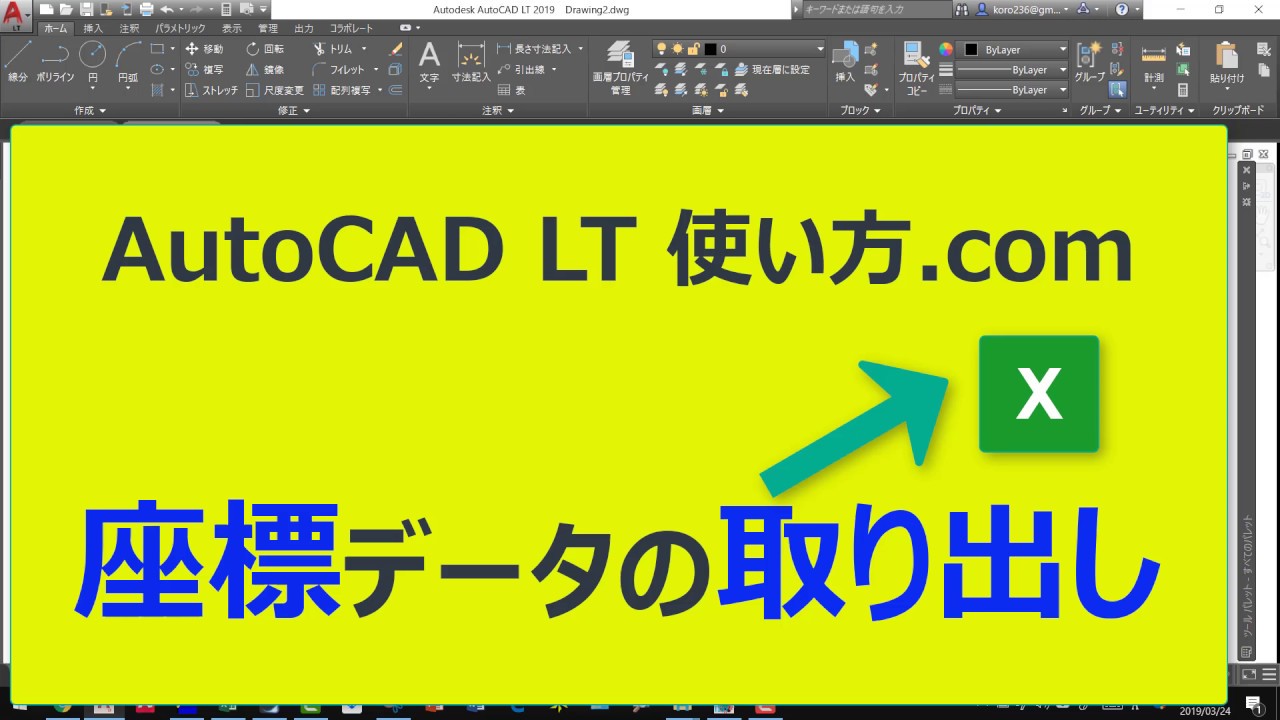Open the ByLayer object color dropdown
The height and width of the screenshot is (720, 1280).
click(x=1014, y=49)
